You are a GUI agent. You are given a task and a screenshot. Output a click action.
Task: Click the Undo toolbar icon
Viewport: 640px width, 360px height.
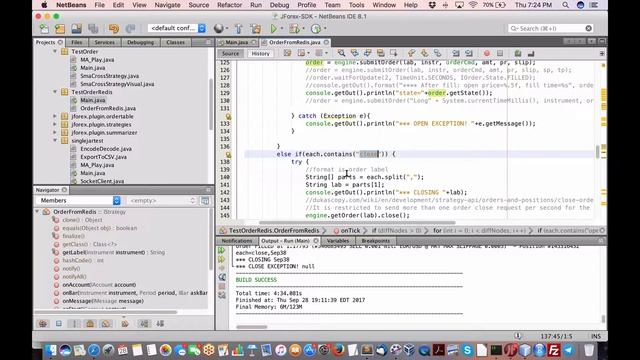point(114,29)
